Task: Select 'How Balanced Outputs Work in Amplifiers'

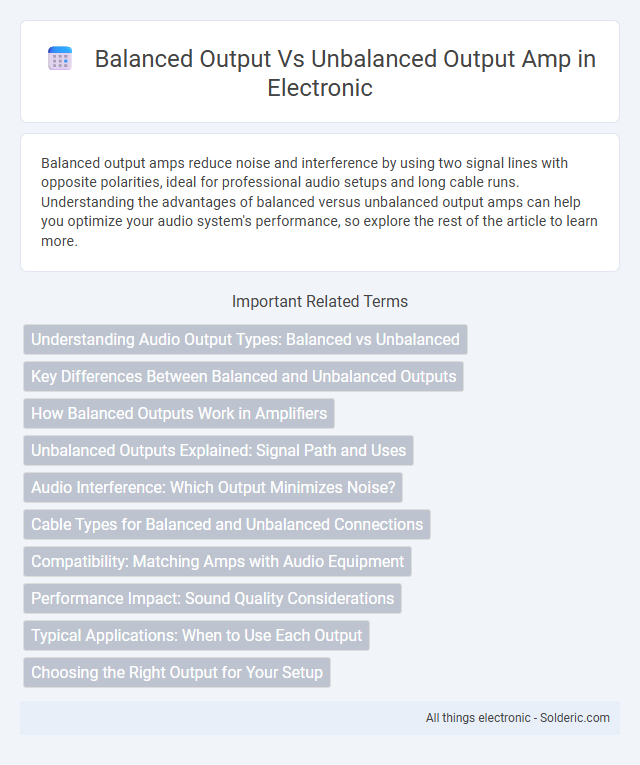Action: pyautogui.click(x=179, y=413)
